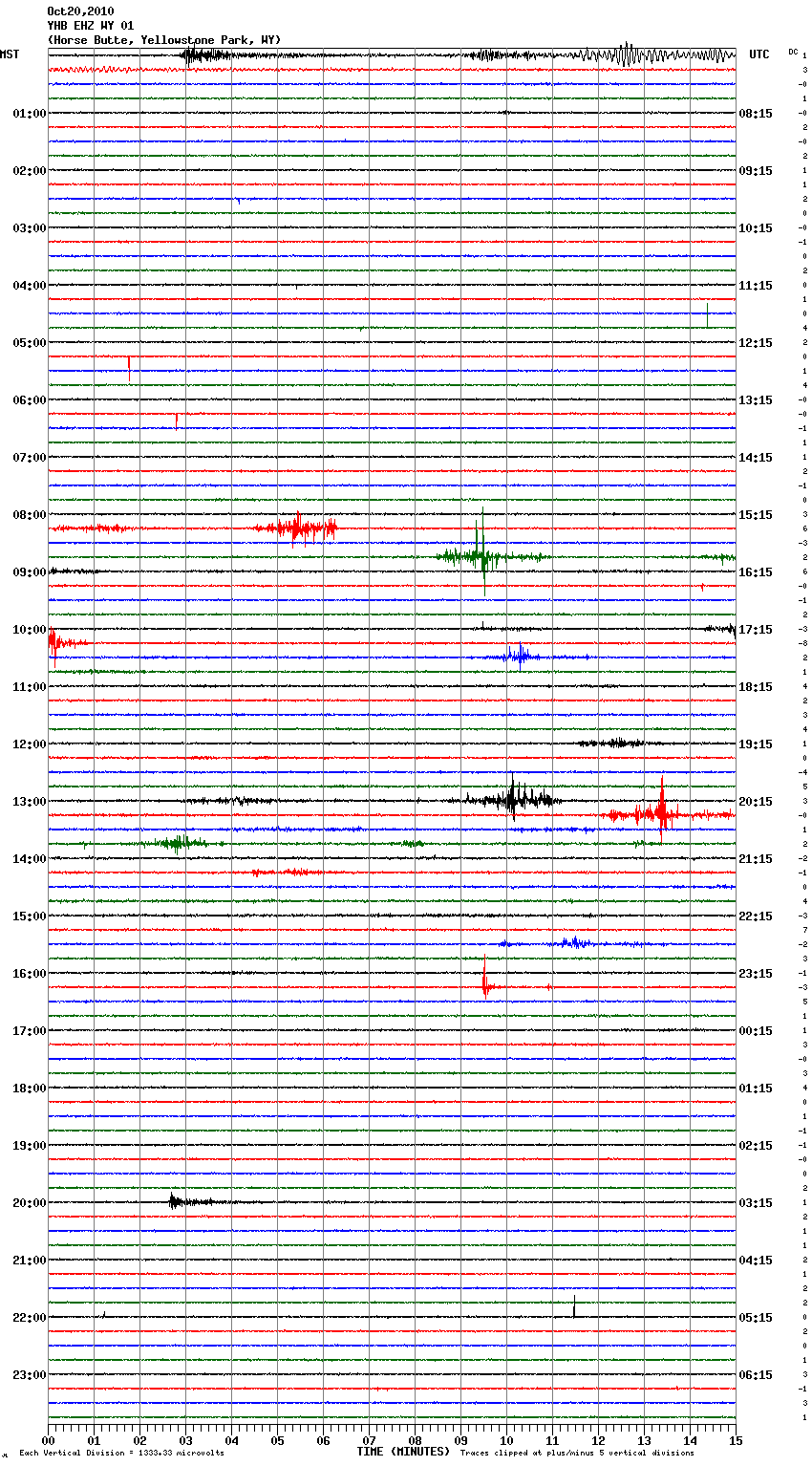Click the 00:15 UTC time label
Screen dimensions: 812x1466
[x=756, y=1031]
